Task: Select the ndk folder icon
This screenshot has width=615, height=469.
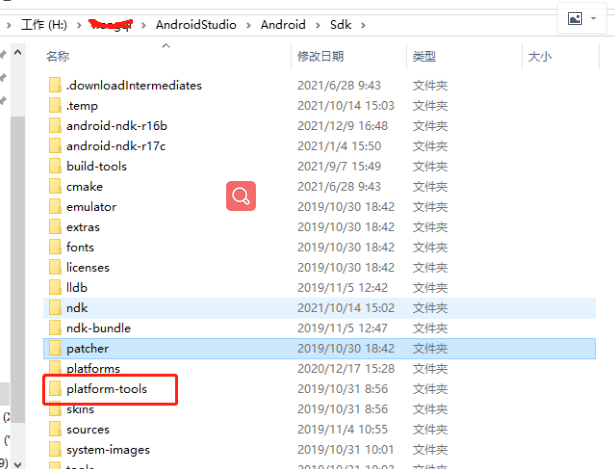Action: pyautogui.click(x=55, y=308)
